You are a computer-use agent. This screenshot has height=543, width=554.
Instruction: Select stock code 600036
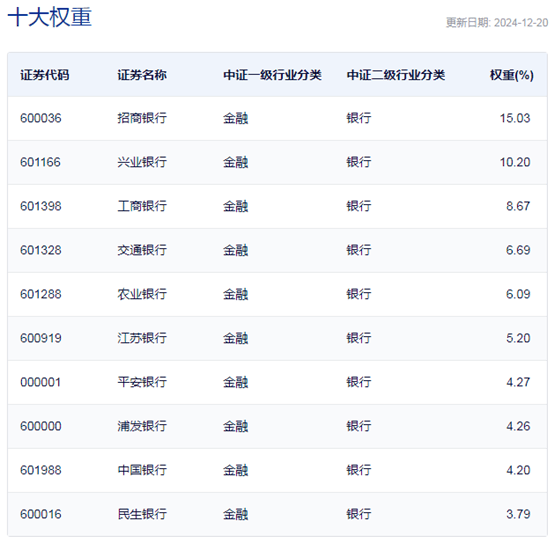(x=41, y=118)
